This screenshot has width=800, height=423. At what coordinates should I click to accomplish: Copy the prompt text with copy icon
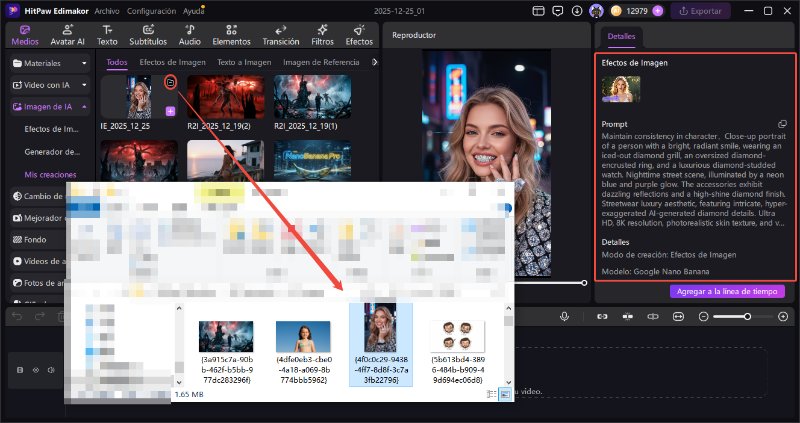783,123
